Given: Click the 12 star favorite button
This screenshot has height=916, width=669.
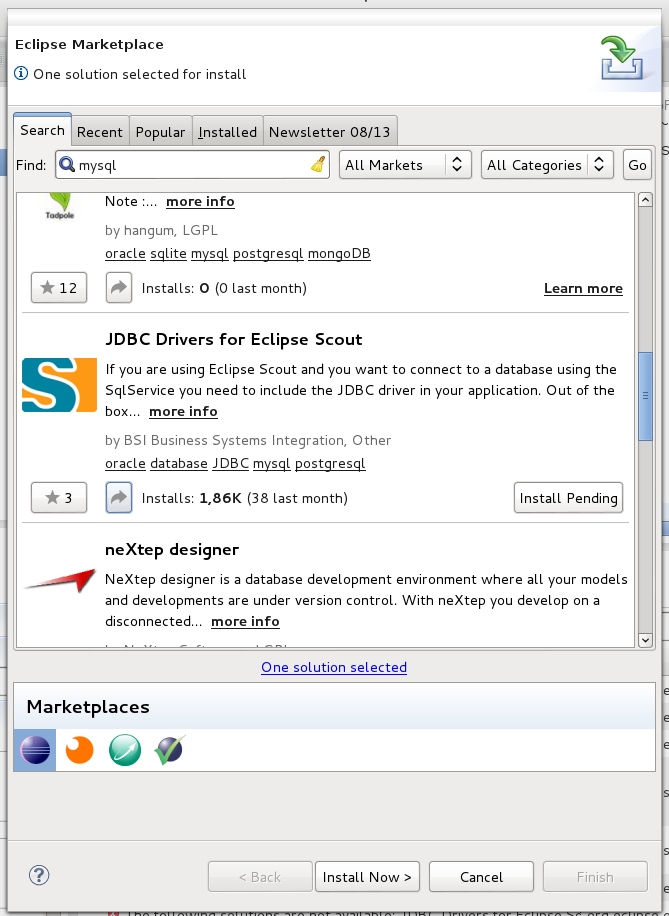Looking at the screenshot, I should tap(59, 287).
